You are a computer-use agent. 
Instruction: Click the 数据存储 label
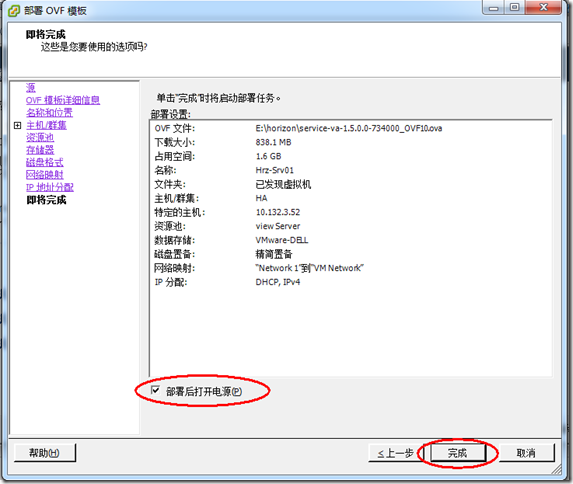coord(175,240)
